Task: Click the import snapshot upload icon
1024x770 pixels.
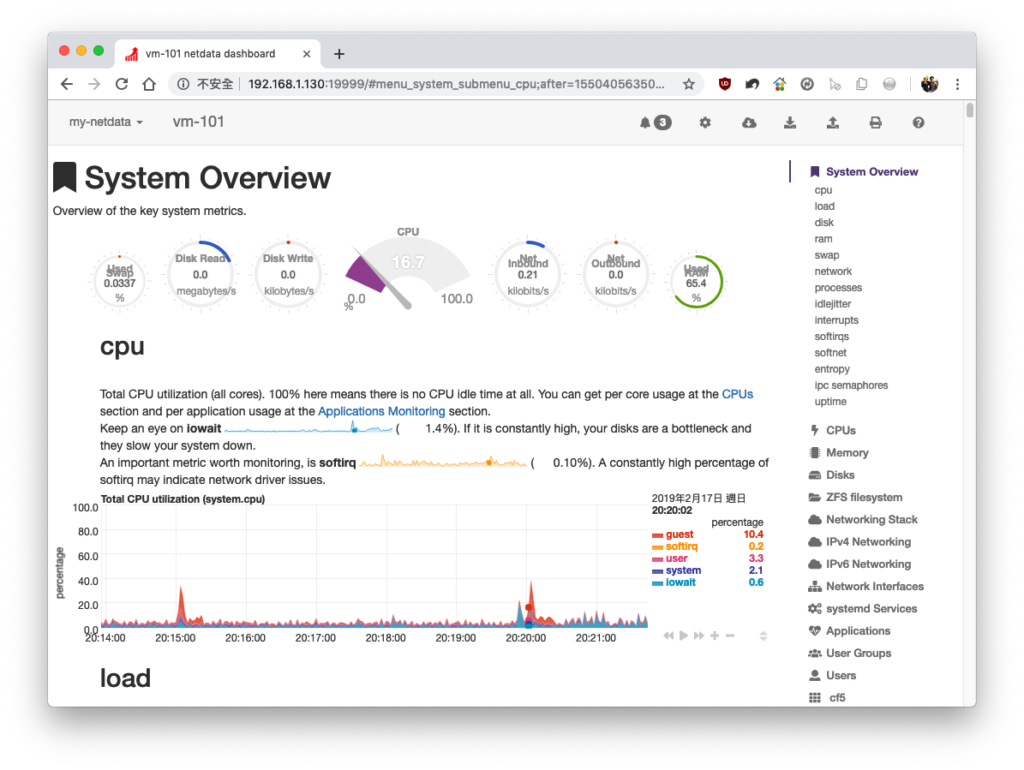Action: coord(833,122)
